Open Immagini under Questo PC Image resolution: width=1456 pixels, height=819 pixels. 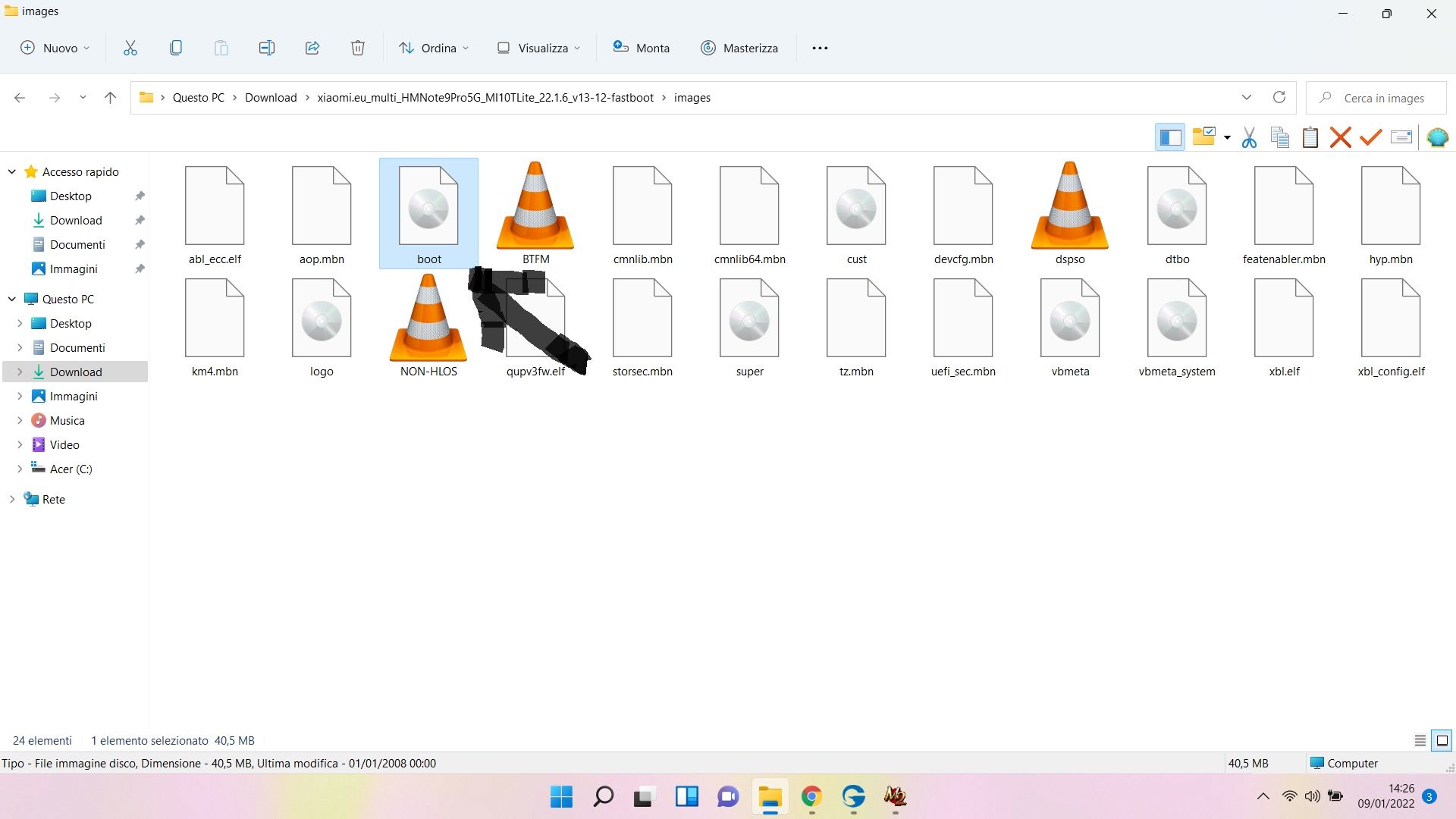tap(74, 397)
